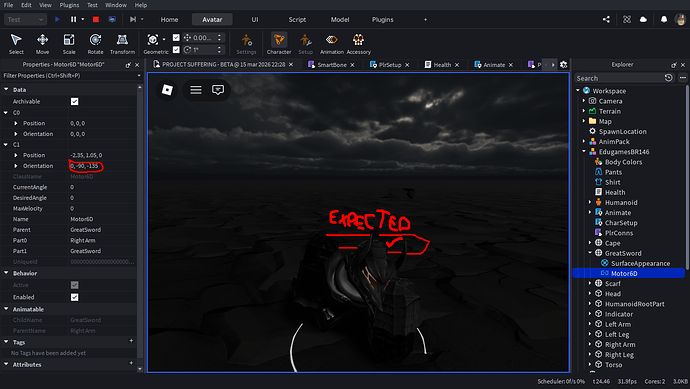Collapse the Workspace tree node

point(578,91)
